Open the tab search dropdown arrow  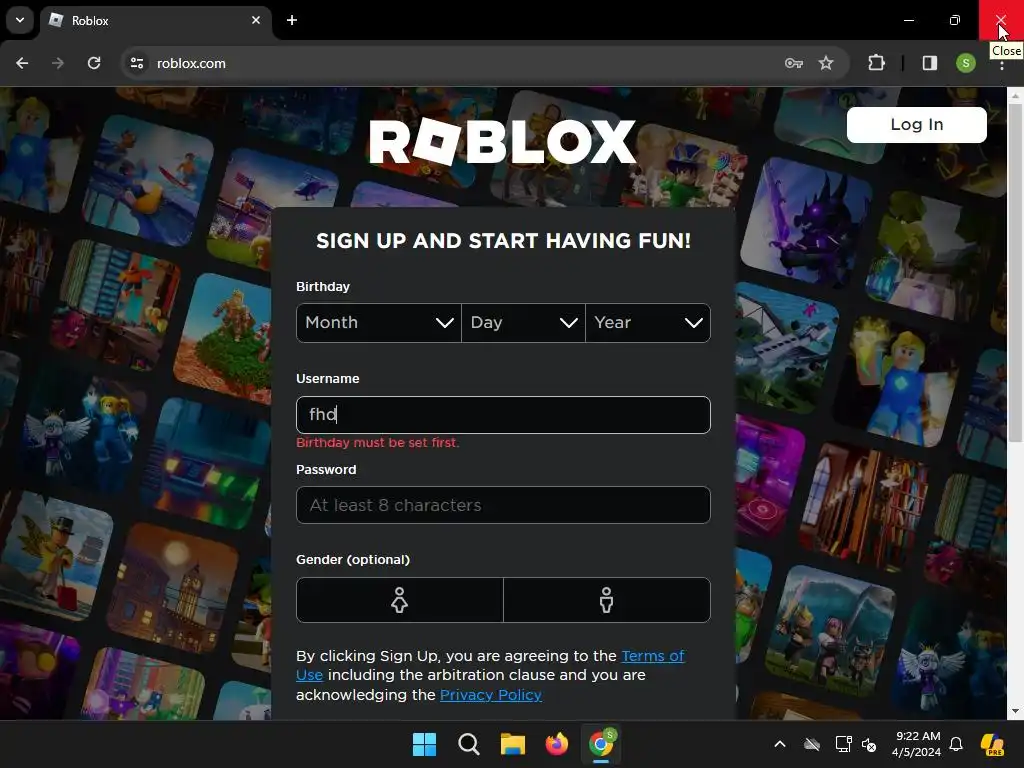(x=20, y=20)
